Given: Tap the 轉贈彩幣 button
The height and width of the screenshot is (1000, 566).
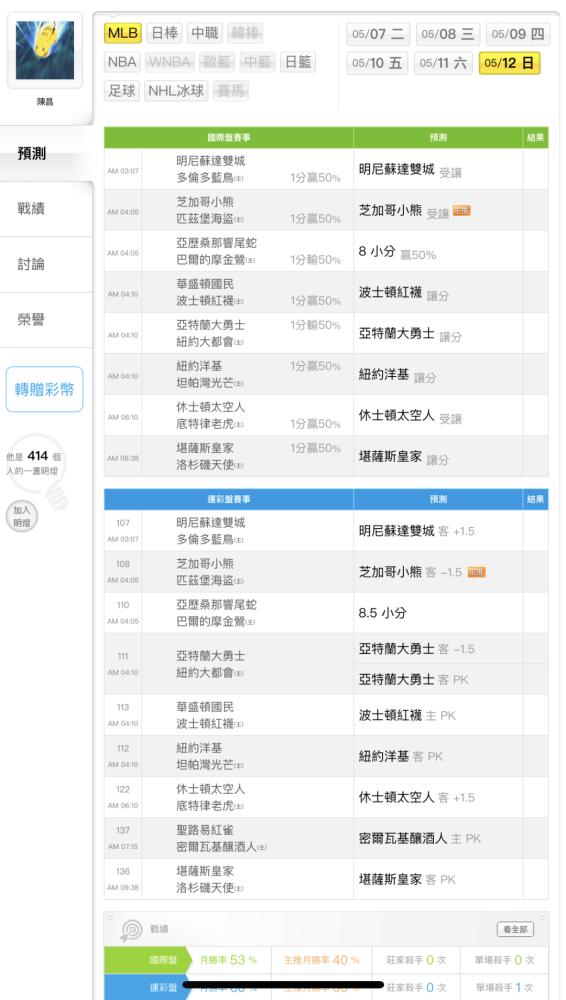Looking at the screenshot, I should coord(45,390).
